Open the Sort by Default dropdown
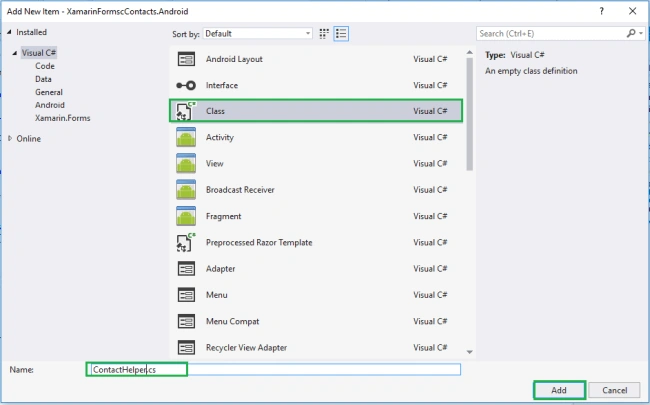The width and height of the screenshot is (650, 405). 257,34
